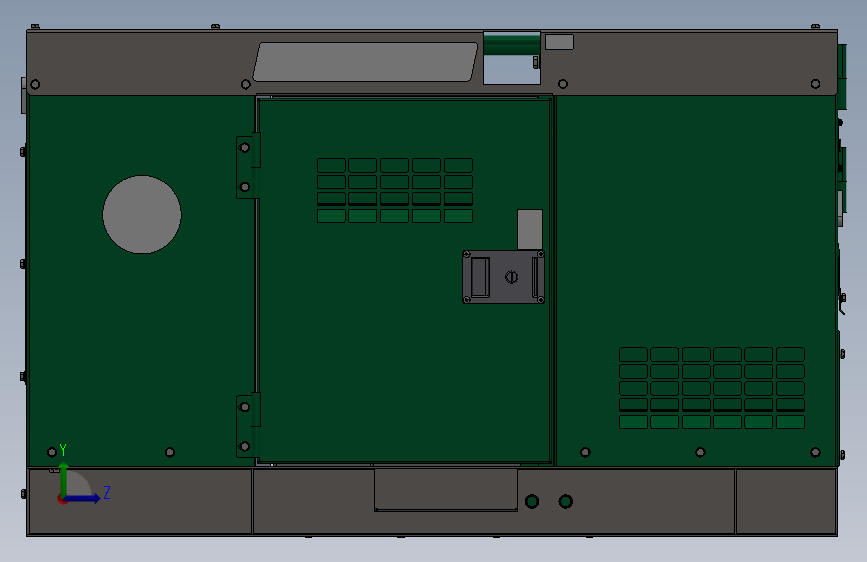Select the recessed rectangular pocket in the base frame

coord(446,490)
